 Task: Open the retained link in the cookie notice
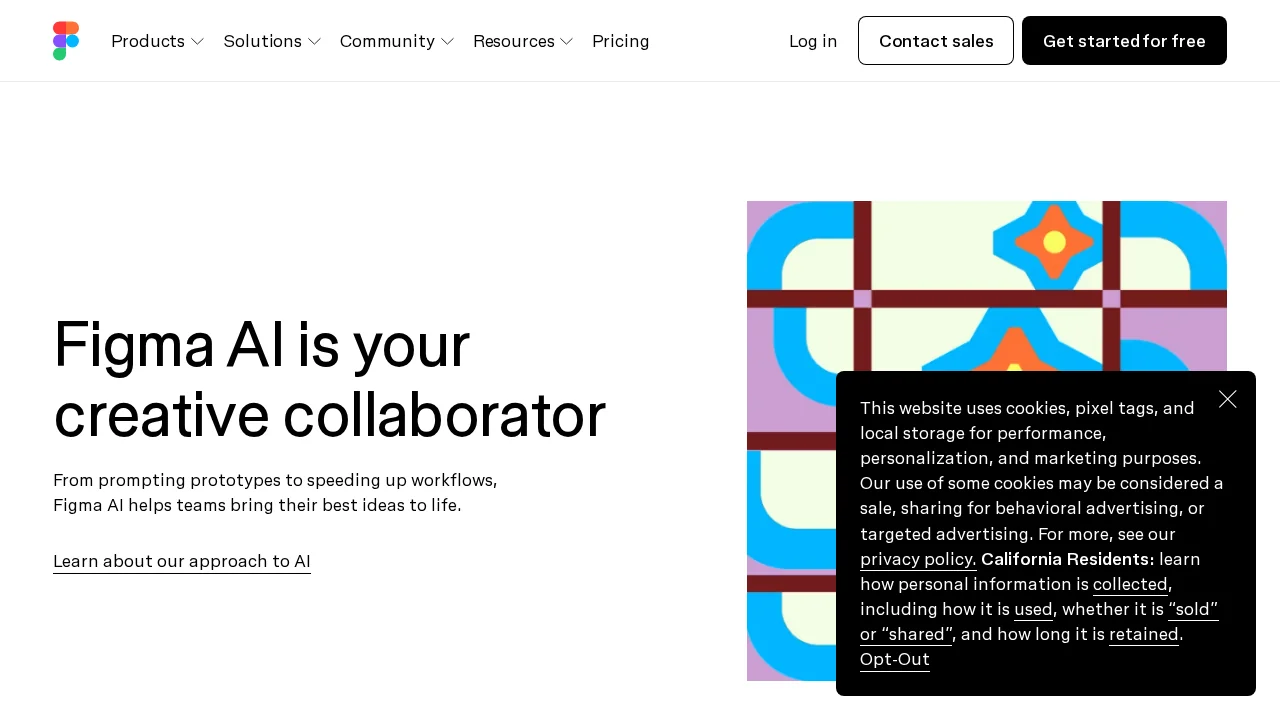[x=1143, y=634]
